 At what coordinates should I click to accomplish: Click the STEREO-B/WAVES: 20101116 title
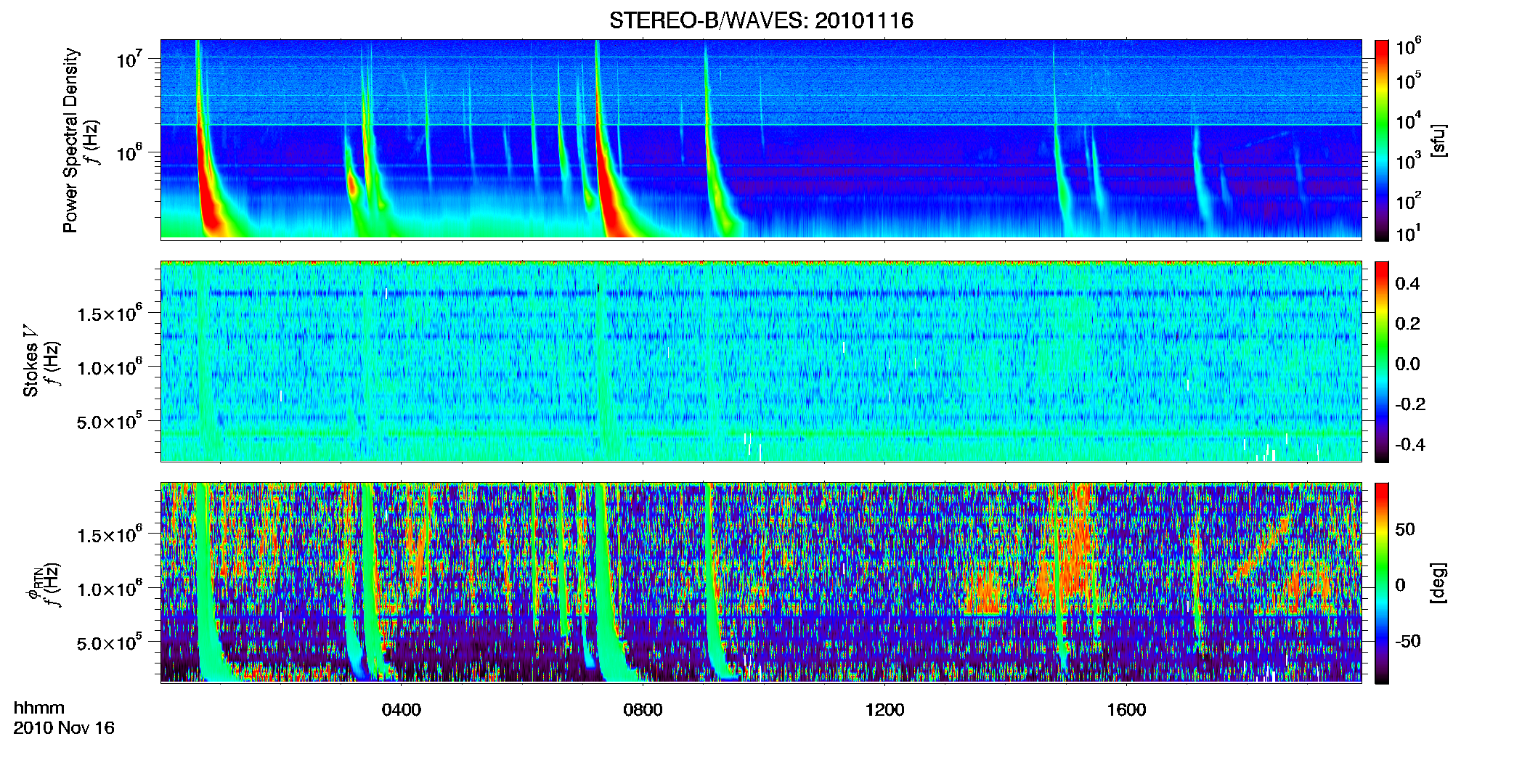(761, 20)
